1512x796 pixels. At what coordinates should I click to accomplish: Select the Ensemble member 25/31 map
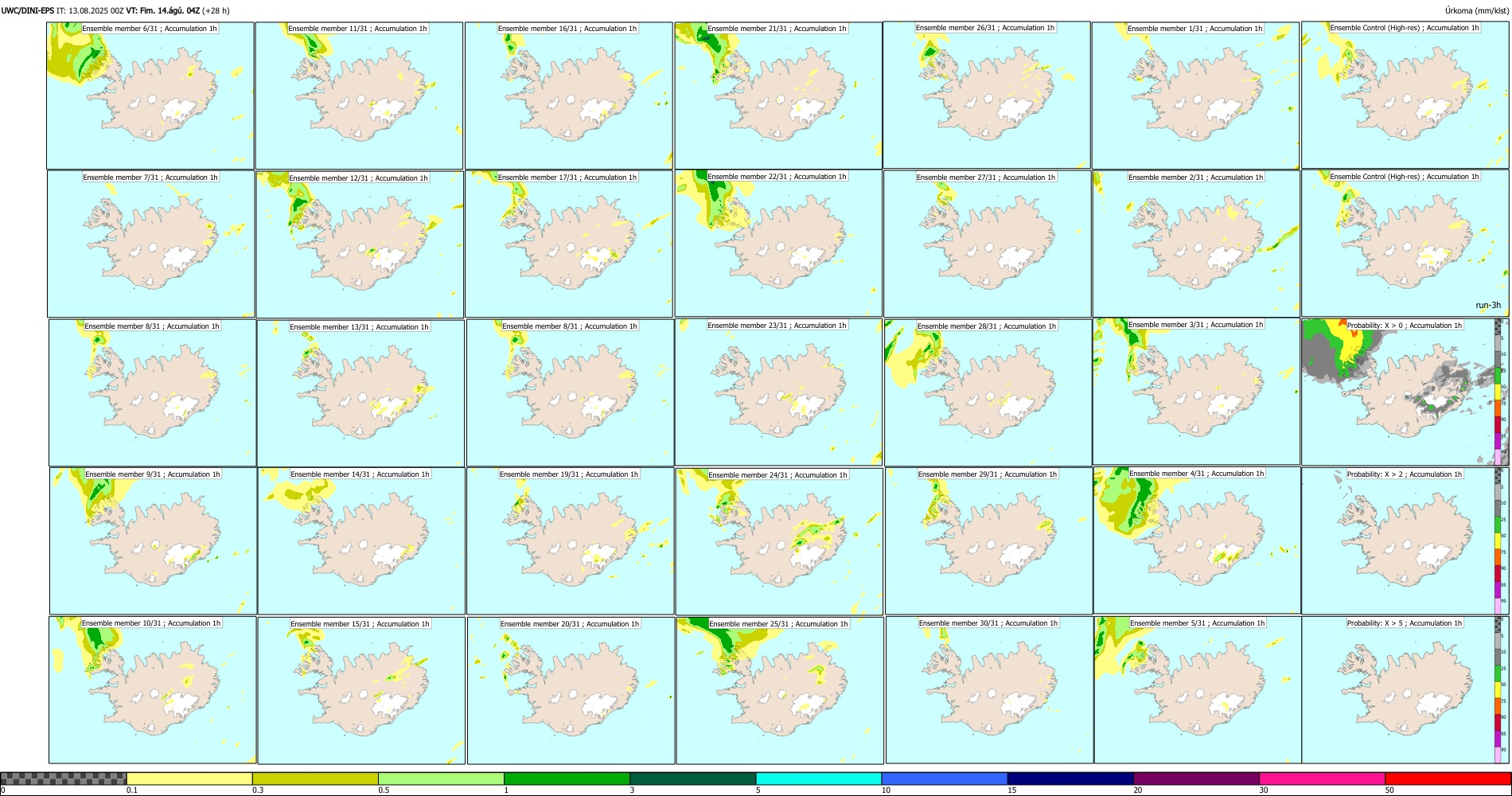780,691
